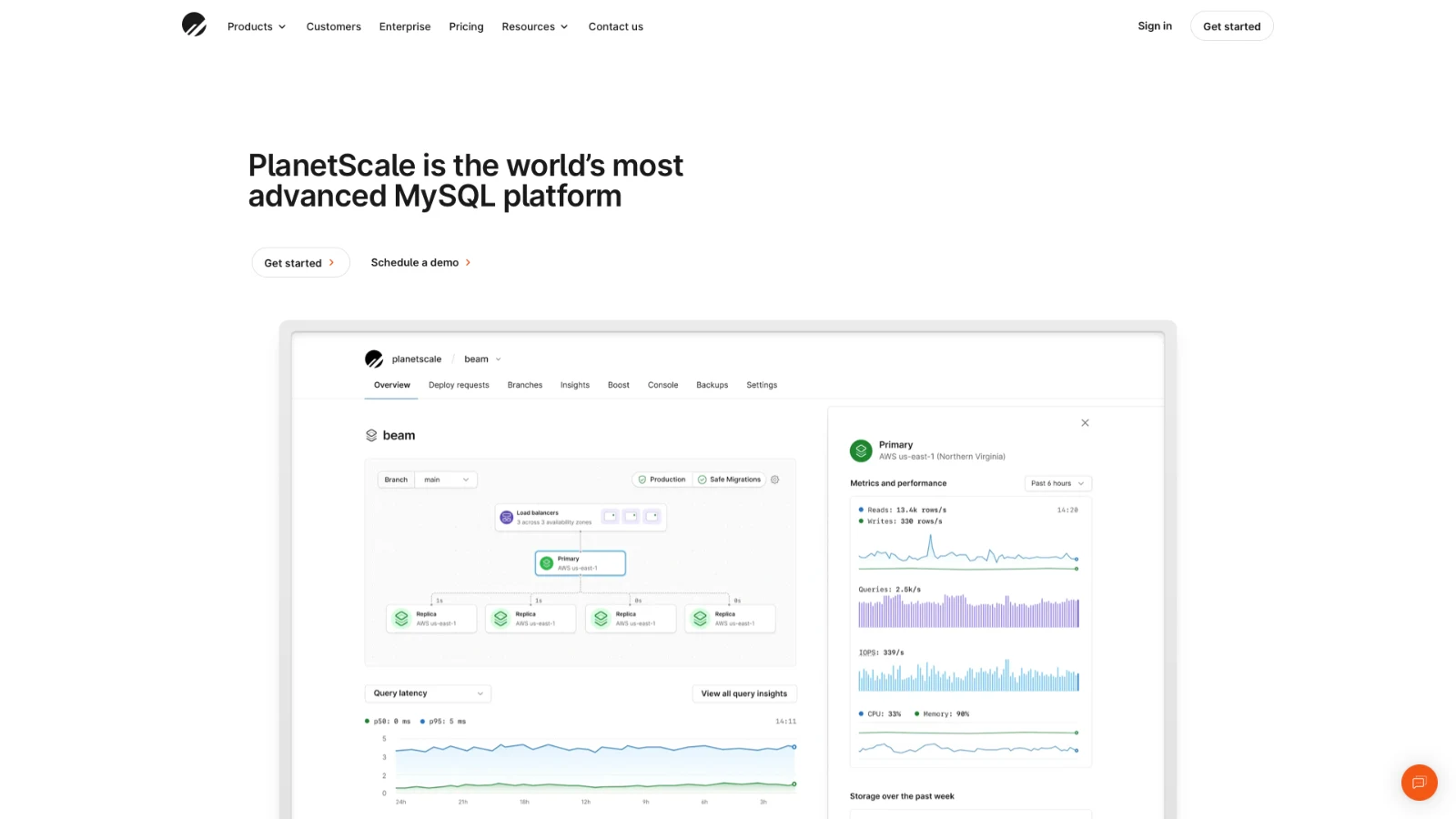This screenshot has width=1456, height=819.
Task: Click the fourth Replica node icon
Action: click(700, 619)
